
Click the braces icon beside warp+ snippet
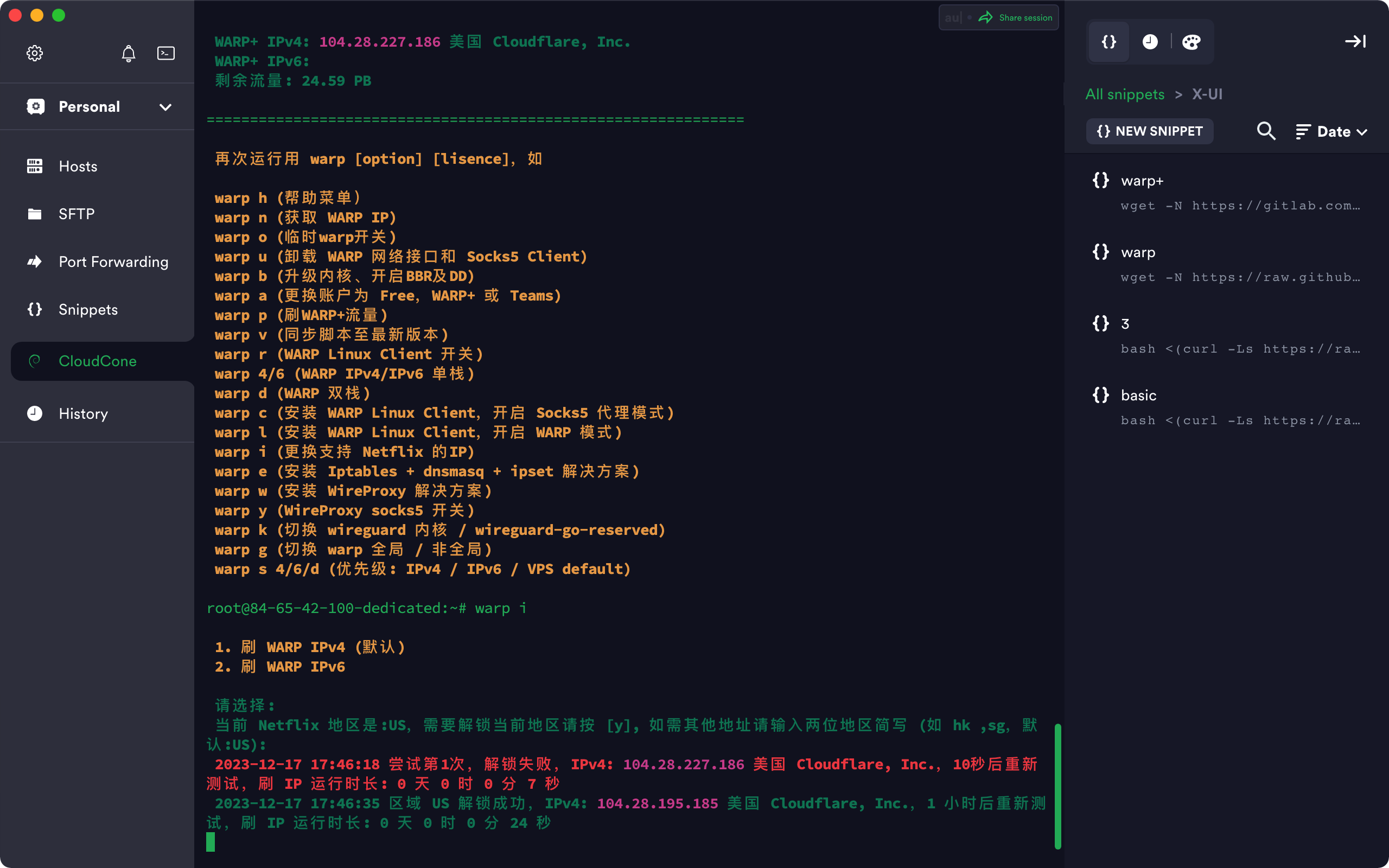1101,180
